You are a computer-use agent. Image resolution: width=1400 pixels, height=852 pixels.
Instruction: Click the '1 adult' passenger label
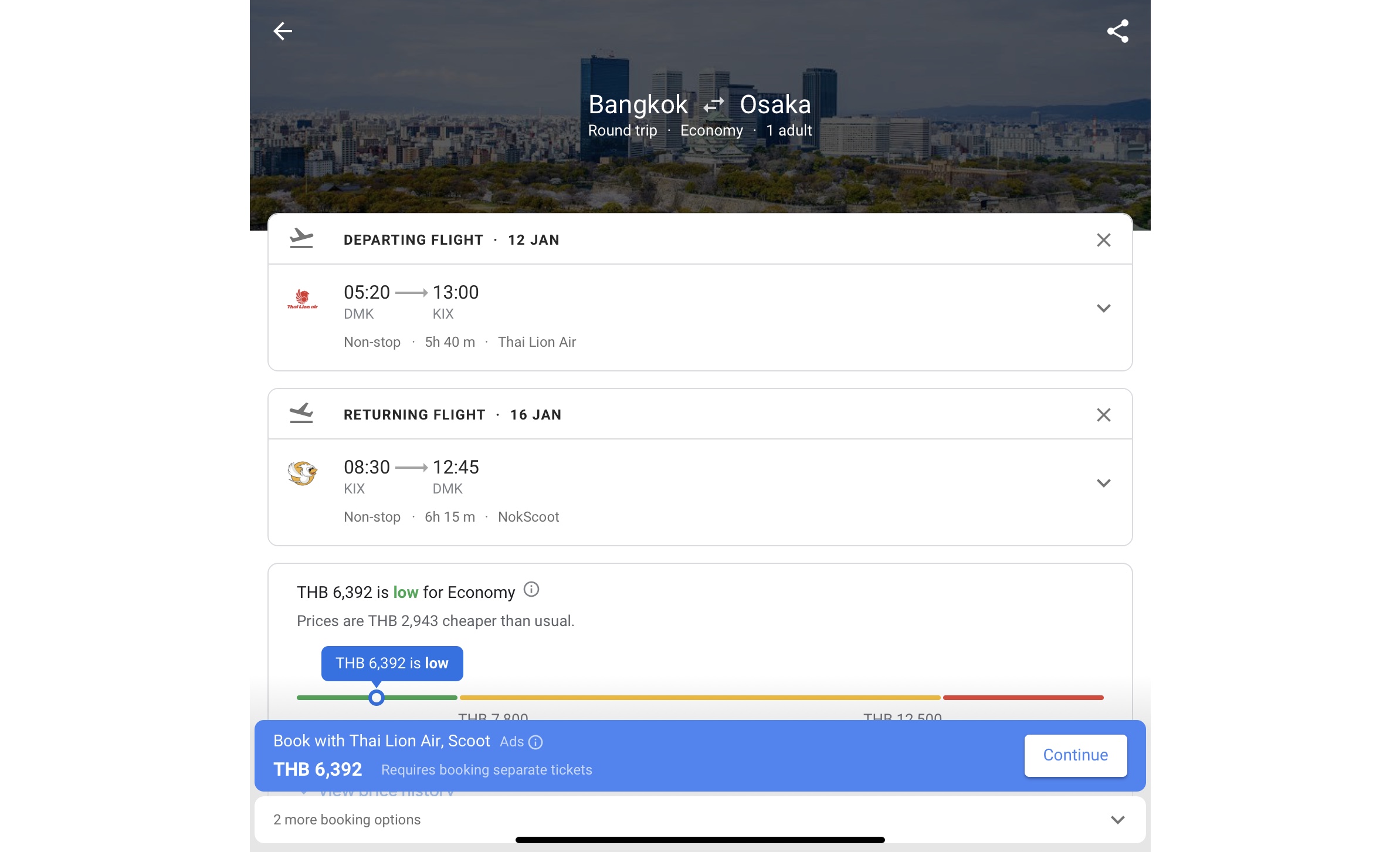click(789, 130)
